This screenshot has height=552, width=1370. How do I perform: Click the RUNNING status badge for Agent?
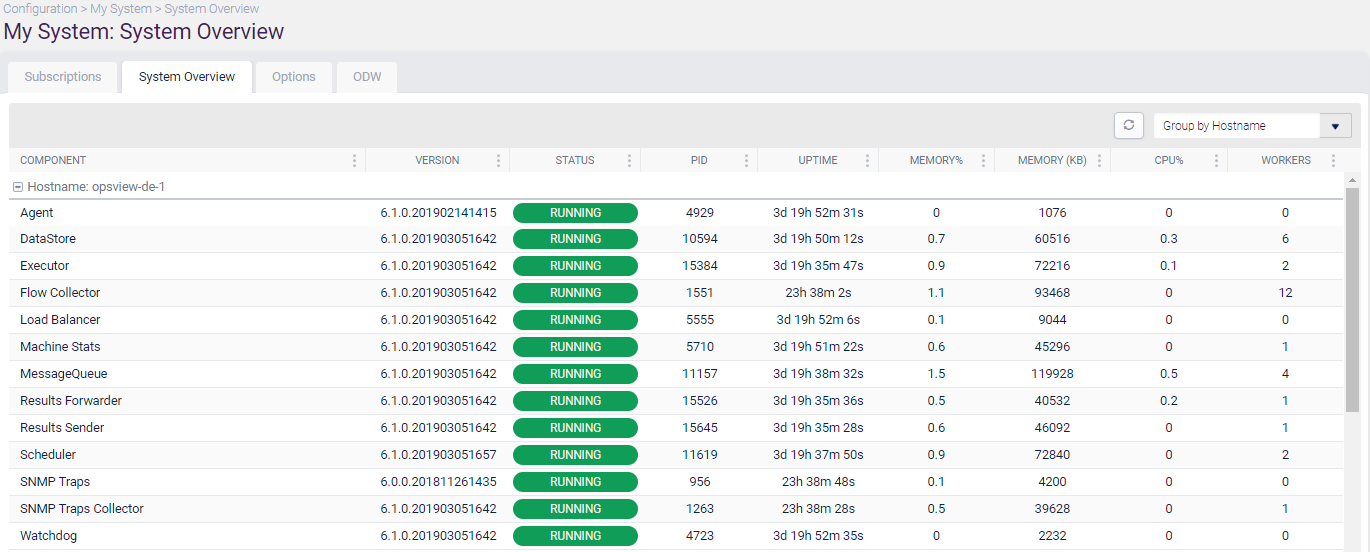pos(575,213)
